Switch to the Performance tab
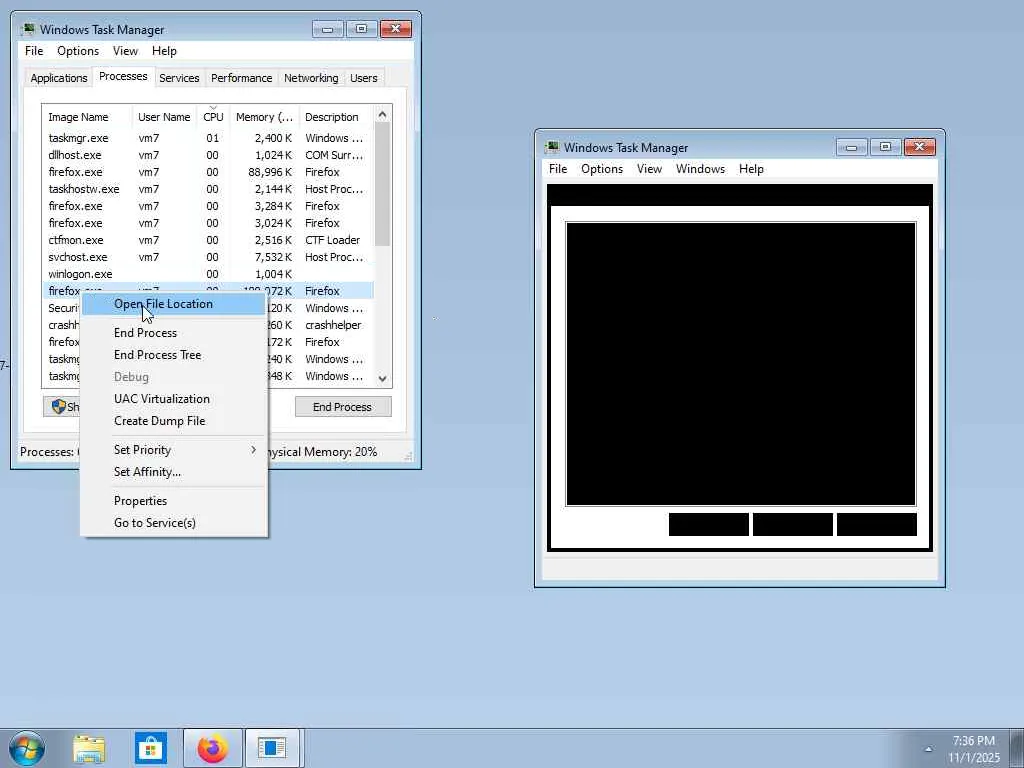The width and height of the screenshot is (1024, 768). tap(241, 78)
